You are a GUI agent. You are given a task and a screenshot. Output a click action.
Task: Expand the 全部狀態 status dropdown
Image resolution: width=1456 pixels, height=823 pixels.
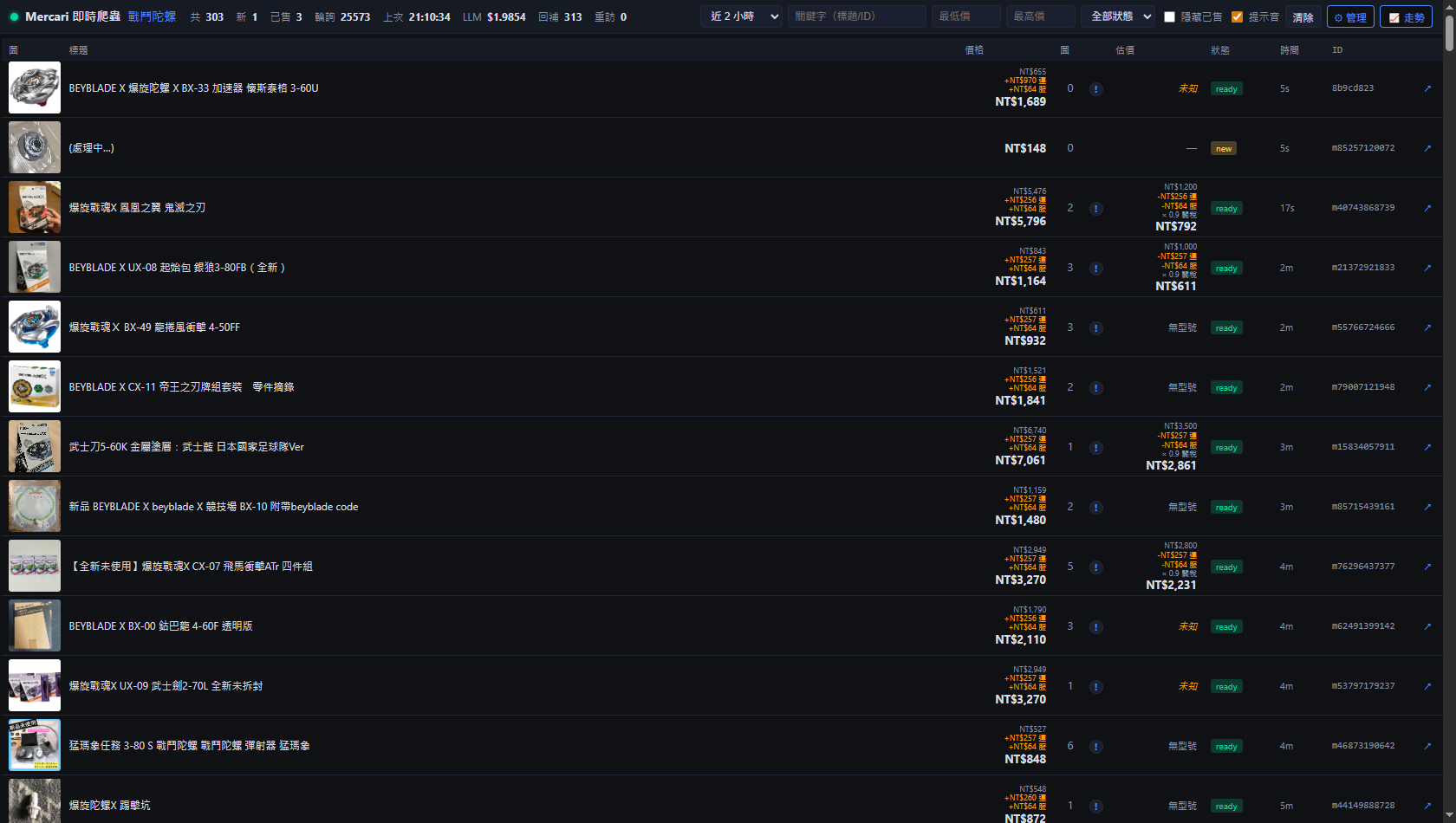(1118, 16)
